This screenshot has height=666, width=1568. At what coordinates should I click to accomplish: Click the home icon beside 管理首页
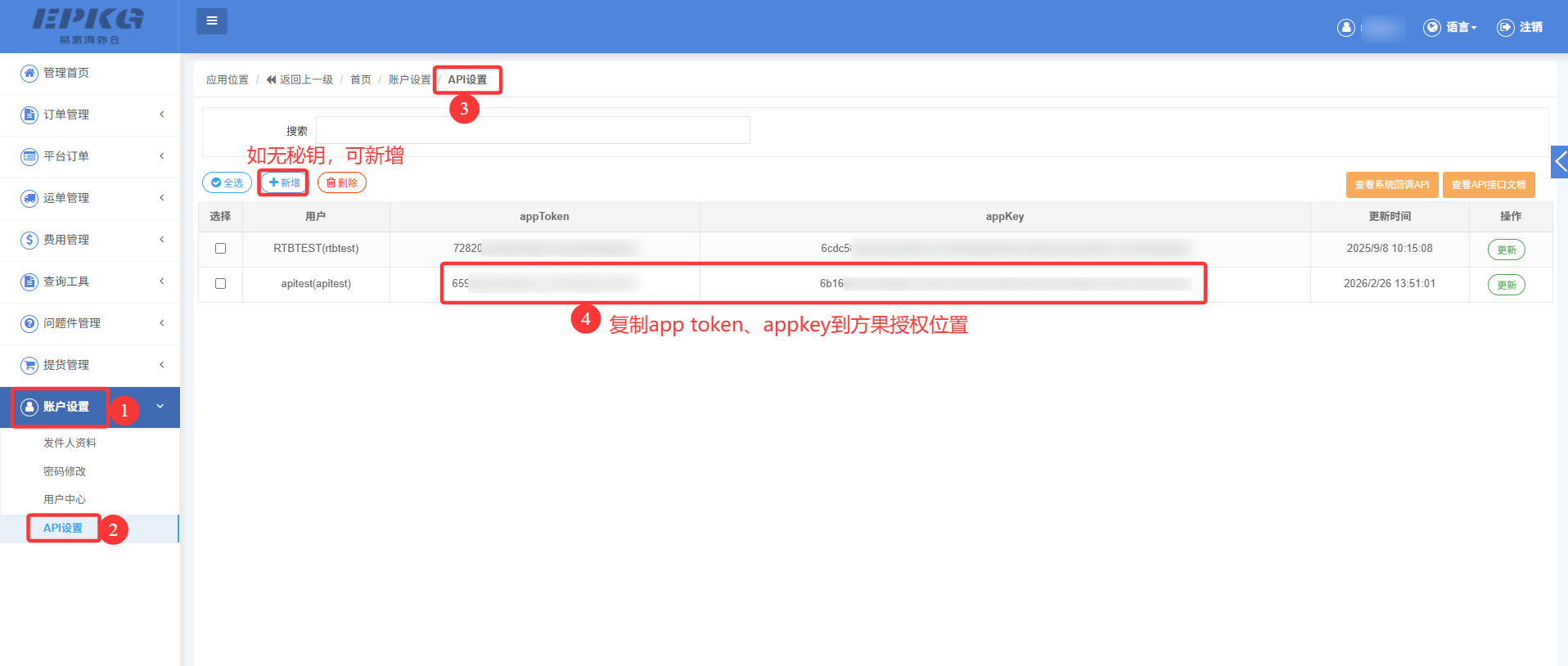29,73
